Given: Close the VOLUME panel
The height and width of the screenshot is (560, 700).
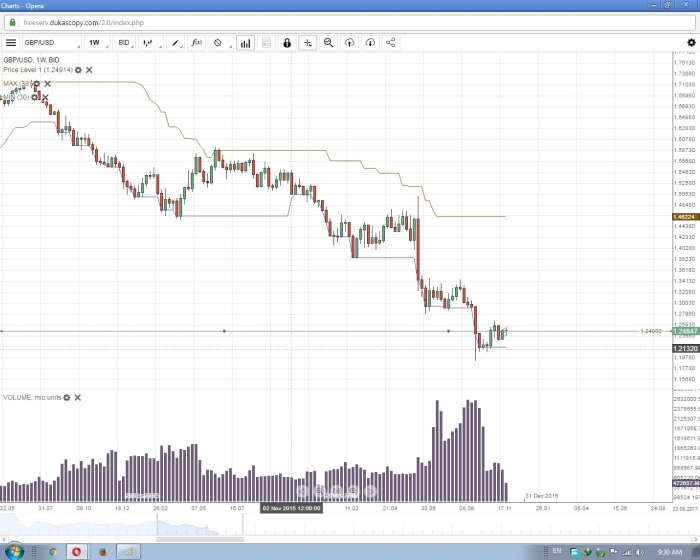Looking at the screenshot, I should [78, 397].
